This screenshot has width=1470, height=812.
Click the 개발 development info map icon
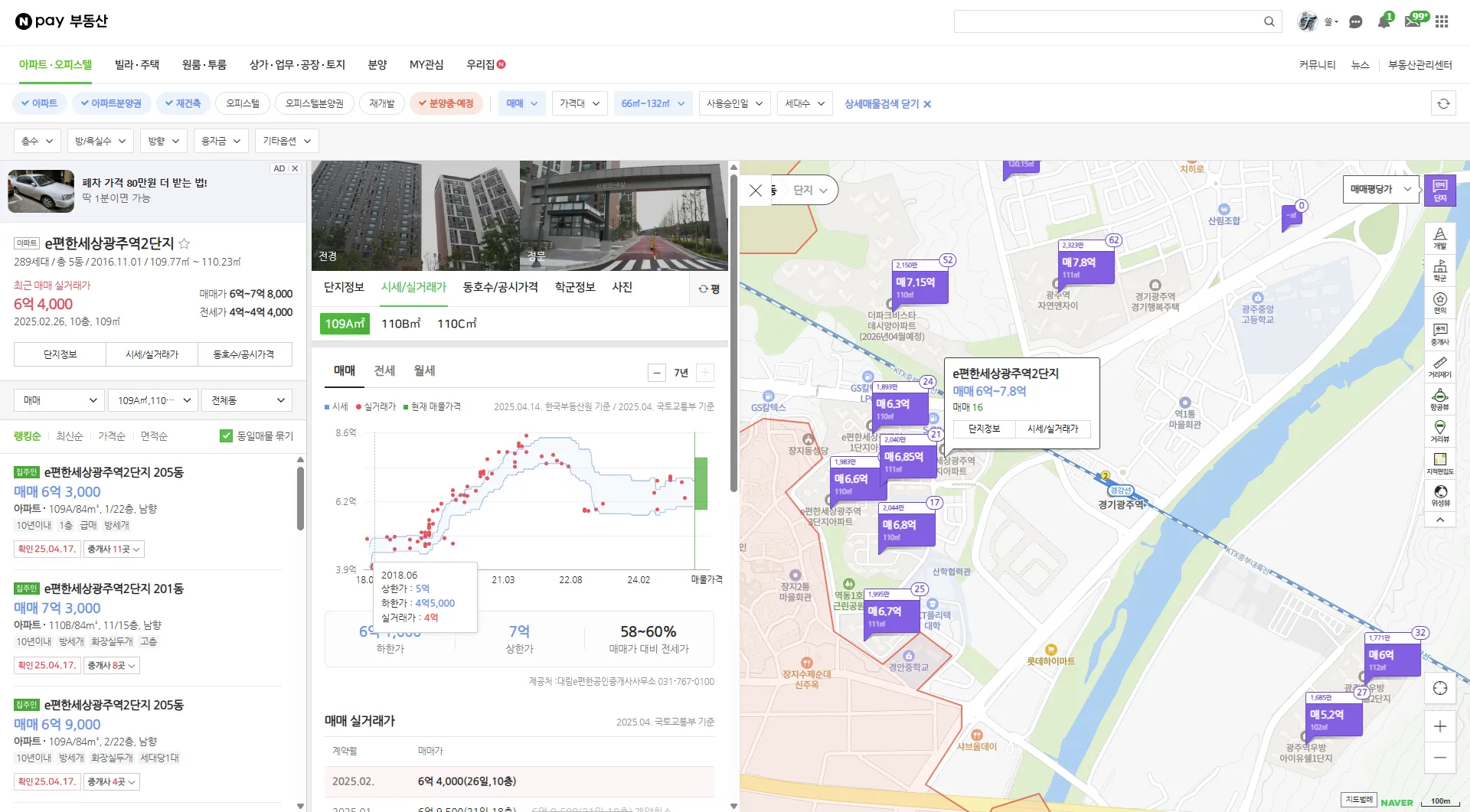click(x=1440, y=237)
